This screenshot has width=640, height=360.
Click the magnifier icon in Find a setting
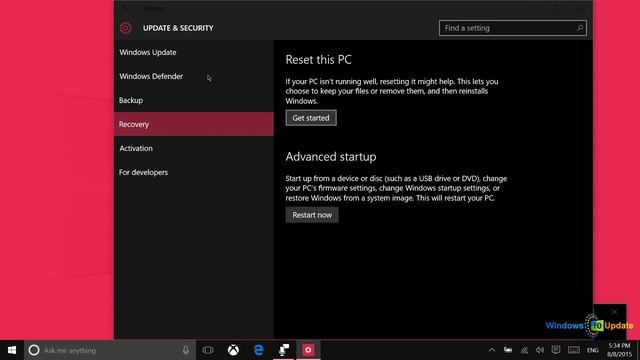(579, 28)
